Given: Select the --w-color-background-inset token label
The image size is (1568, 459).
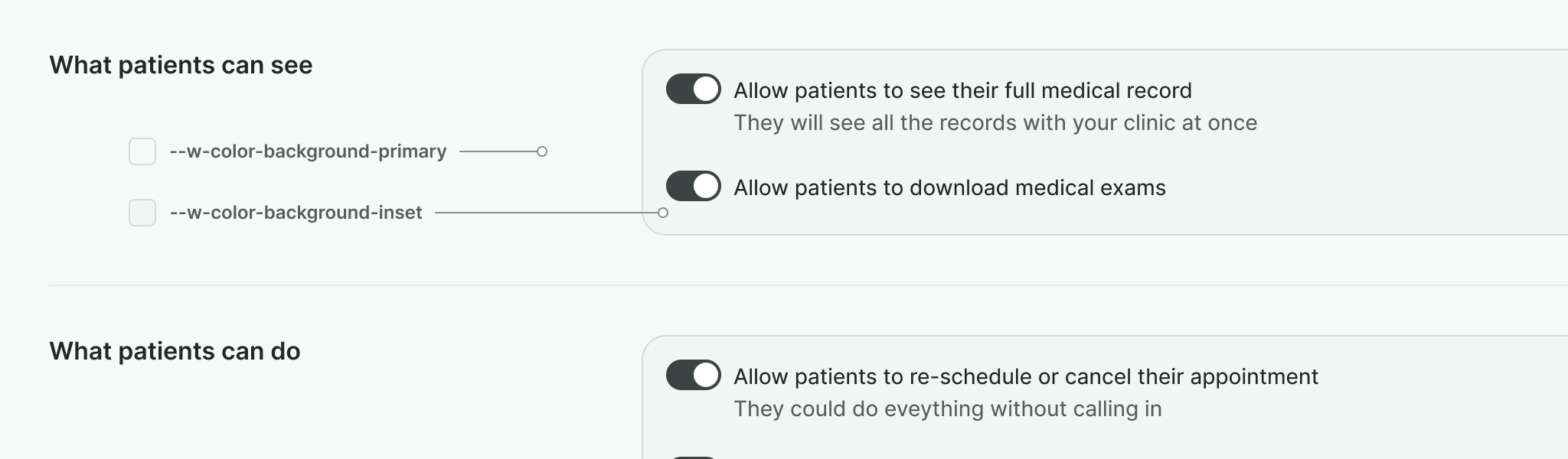Looking at the screenshot, I should [296, 213].
